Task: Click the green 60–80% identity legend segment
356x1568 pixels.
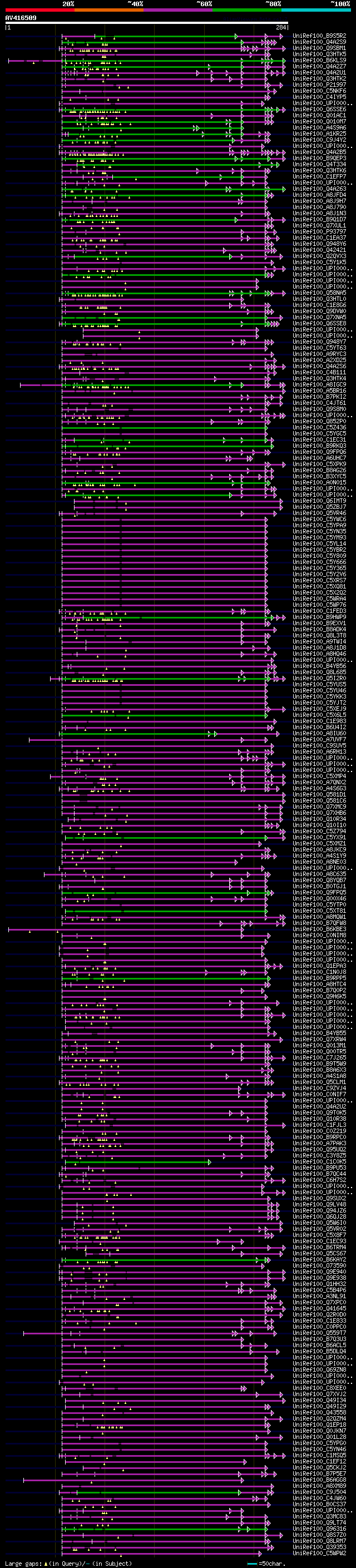Action: [246, 11]
